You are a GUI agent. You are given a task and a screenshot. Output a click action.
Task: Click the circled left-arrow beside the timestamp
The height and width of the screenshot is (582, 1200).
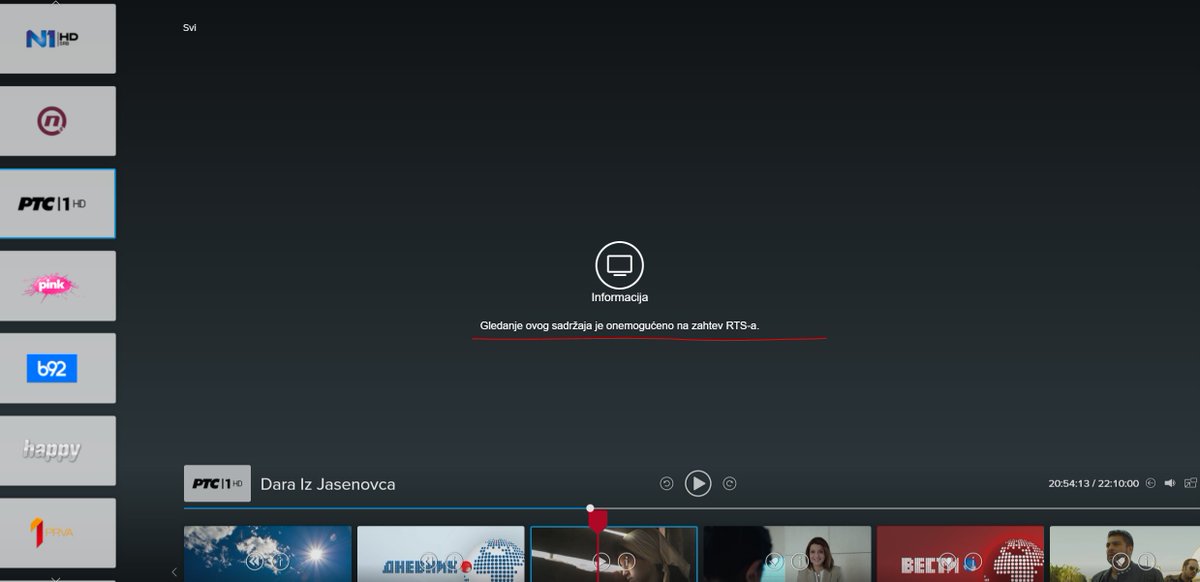(x=1151, y=483)
